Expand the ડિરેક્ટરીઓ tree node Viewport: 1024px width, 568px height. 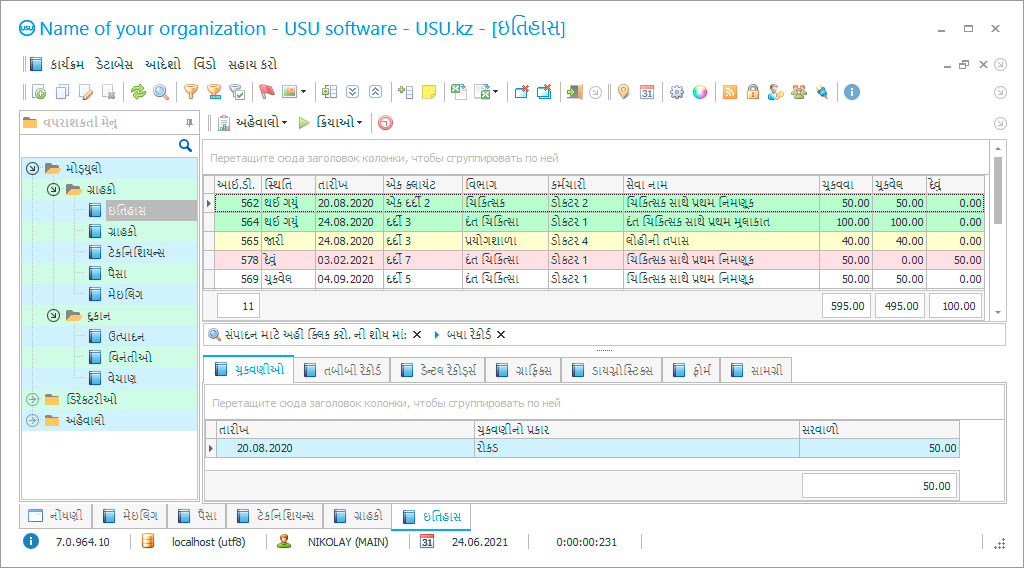point(32,399)
